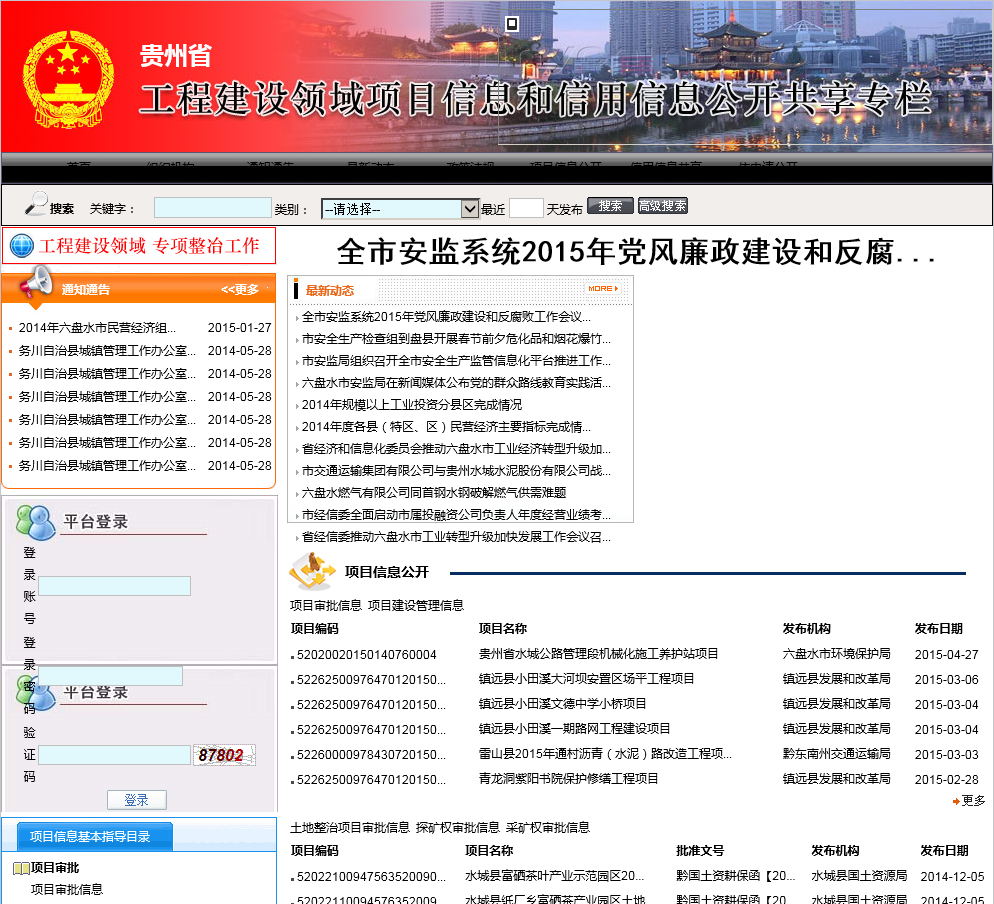Focus the 关键字 keyword input field

212,208
